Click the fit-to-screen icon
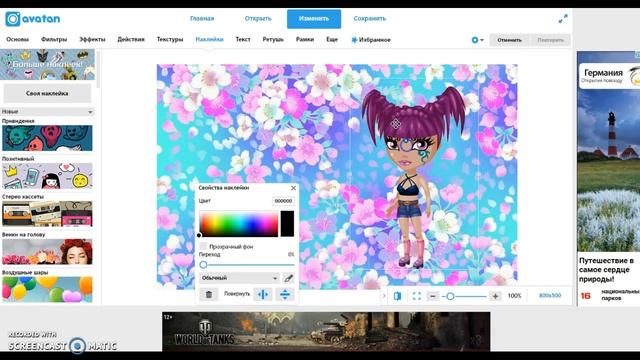 click(x=416, y=296)
